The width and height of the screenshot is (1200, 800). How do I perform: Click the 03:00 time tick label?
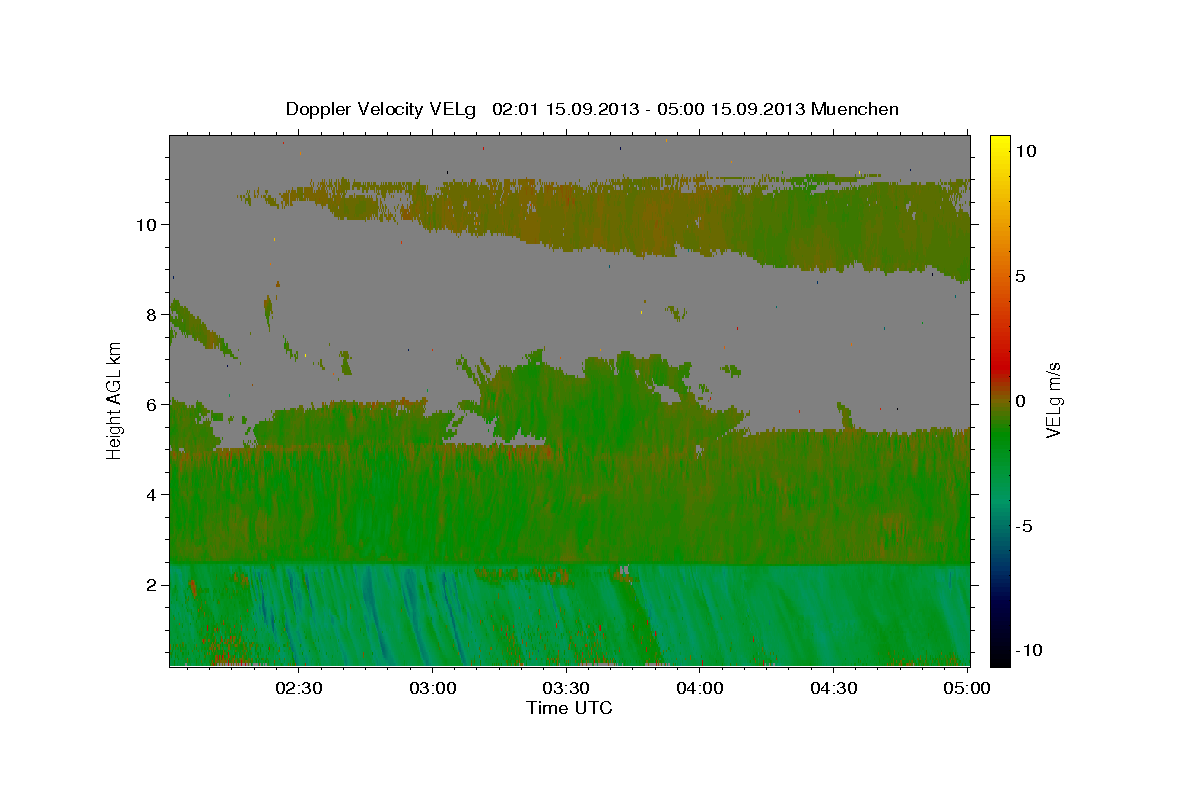tap(432, 688)
